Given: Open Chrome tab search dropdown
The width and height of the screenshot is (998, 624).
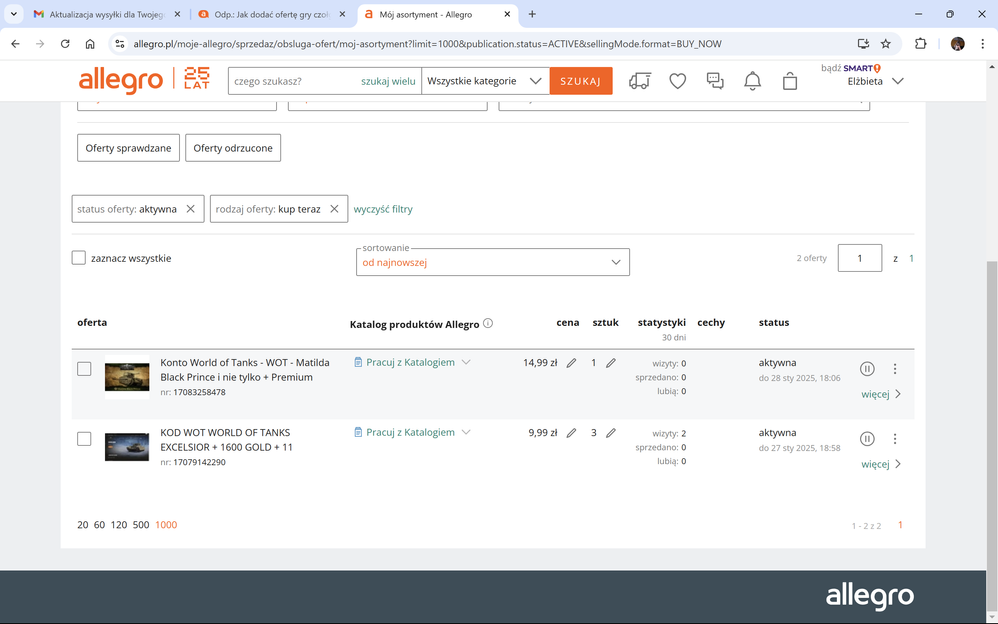Looking at the screenshot, I should [13, 14].
